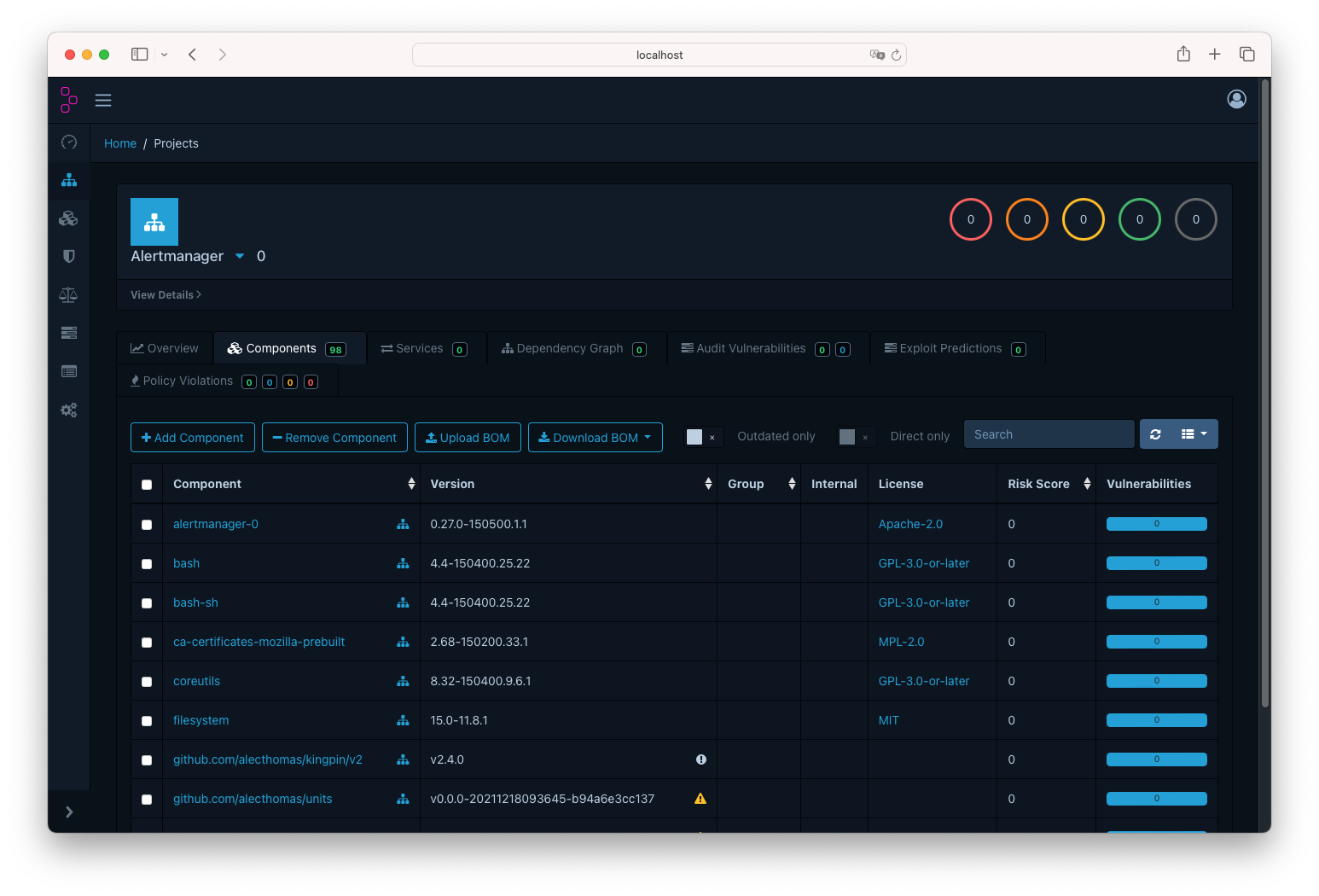Check the filesystem row checkbox
This screenshot has height=896, width=1319.
tap(147, 721)
